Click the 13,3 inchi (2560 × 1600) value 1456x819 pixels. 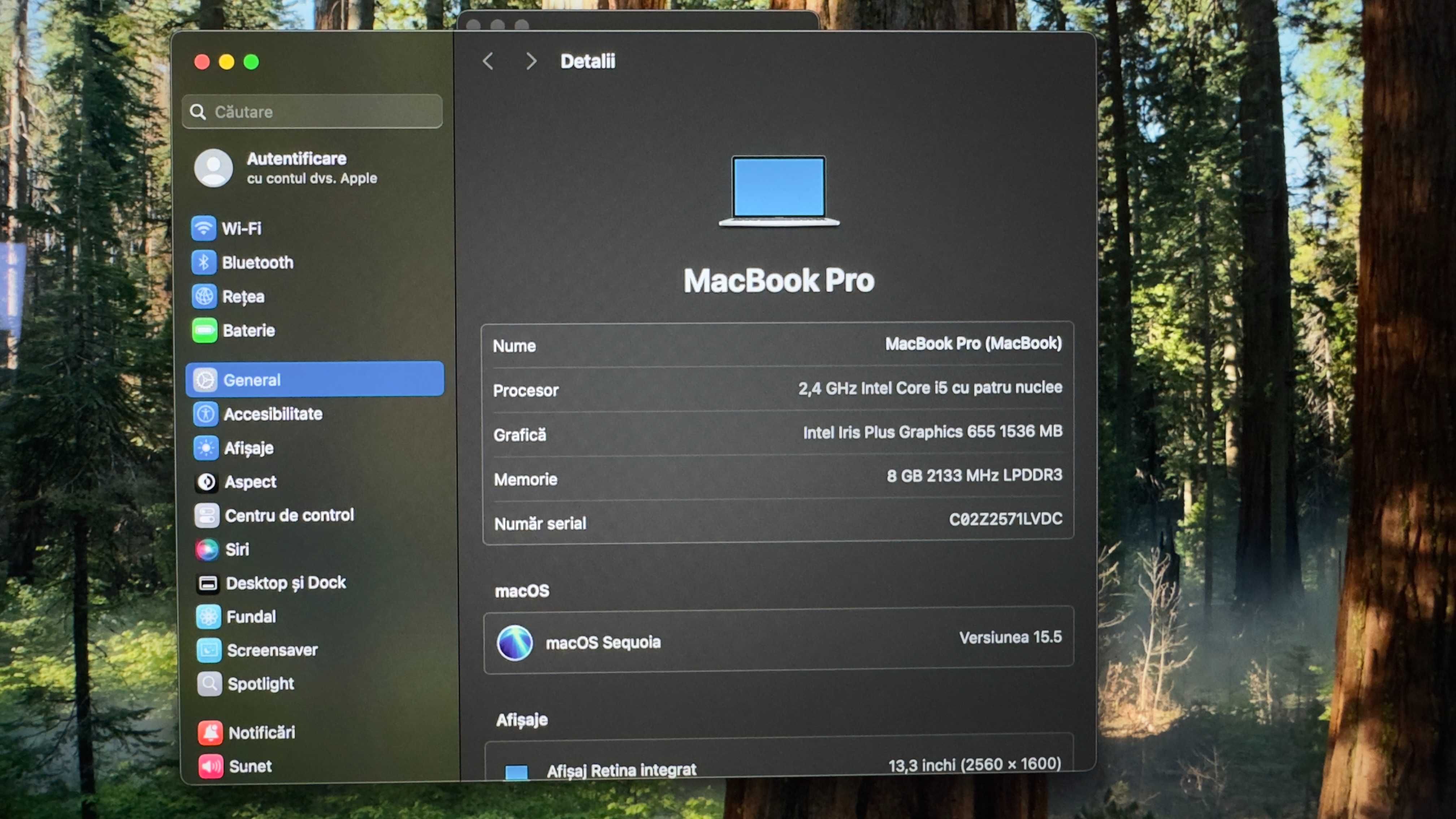(974, 764)
